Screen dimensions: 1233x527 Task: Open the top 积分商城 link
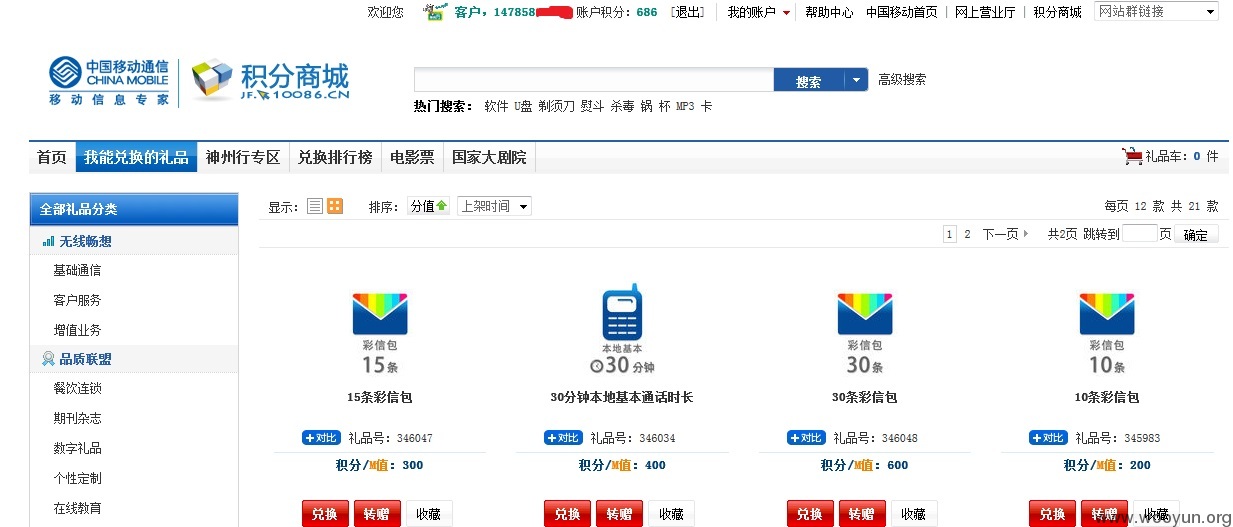point(1057,12)
